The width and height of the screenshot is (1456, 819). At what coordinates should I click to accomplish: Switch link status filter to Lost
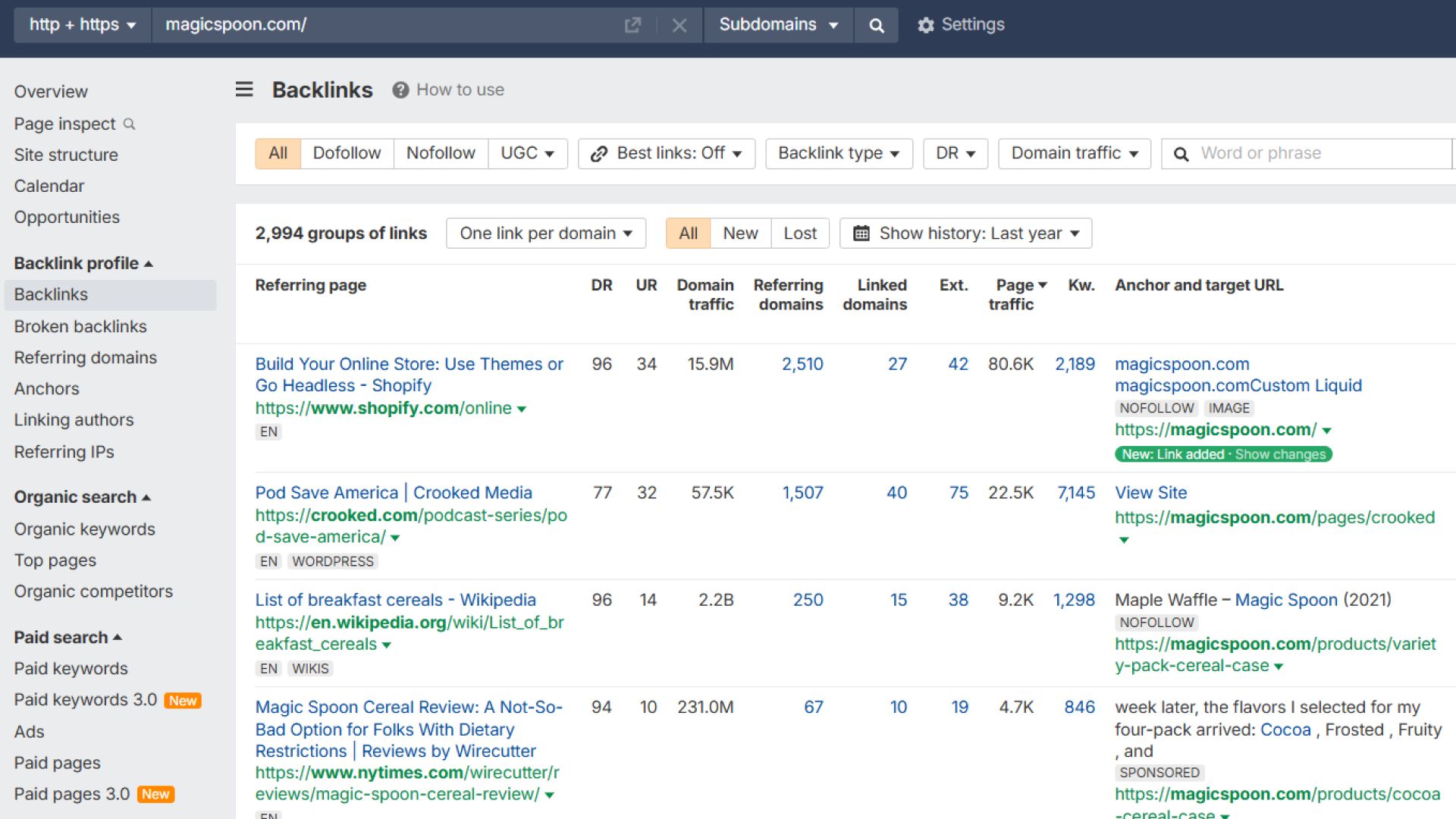point(799,234)
